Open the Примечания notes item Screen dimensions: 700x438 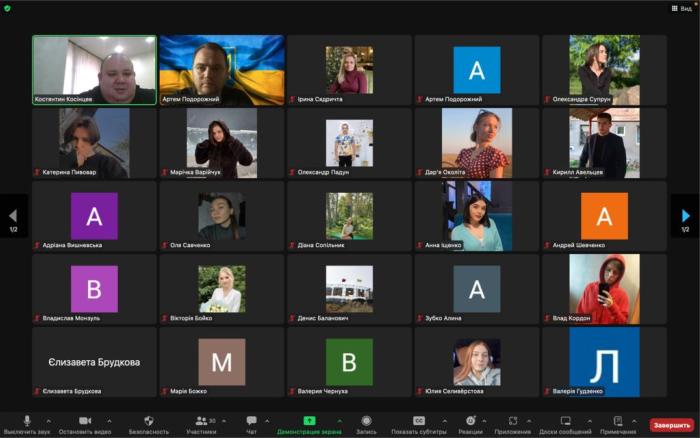click(x=618, y=424)
